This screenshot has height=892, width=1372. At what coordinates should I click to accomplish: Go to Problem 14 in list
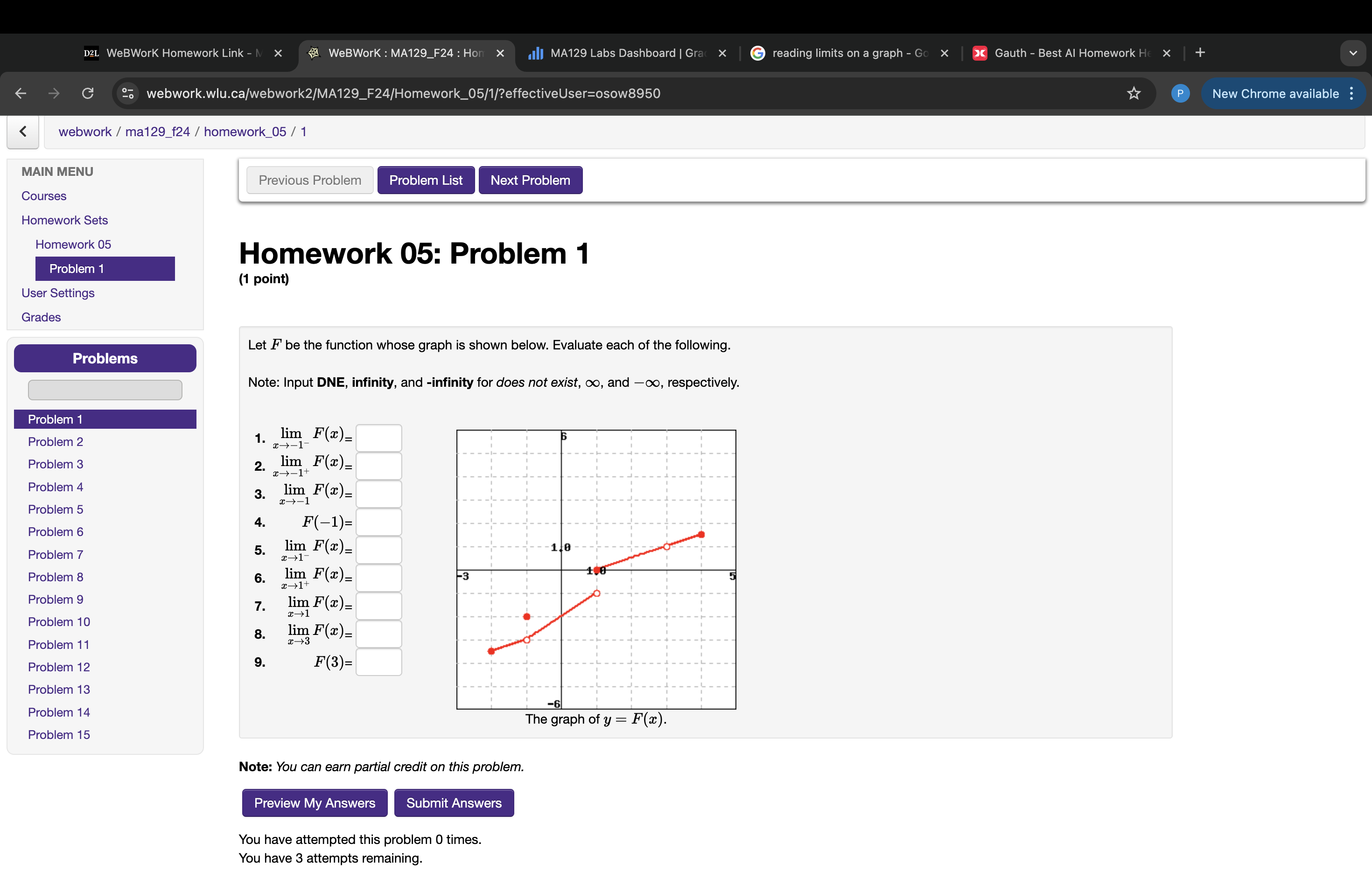[59, 712]
